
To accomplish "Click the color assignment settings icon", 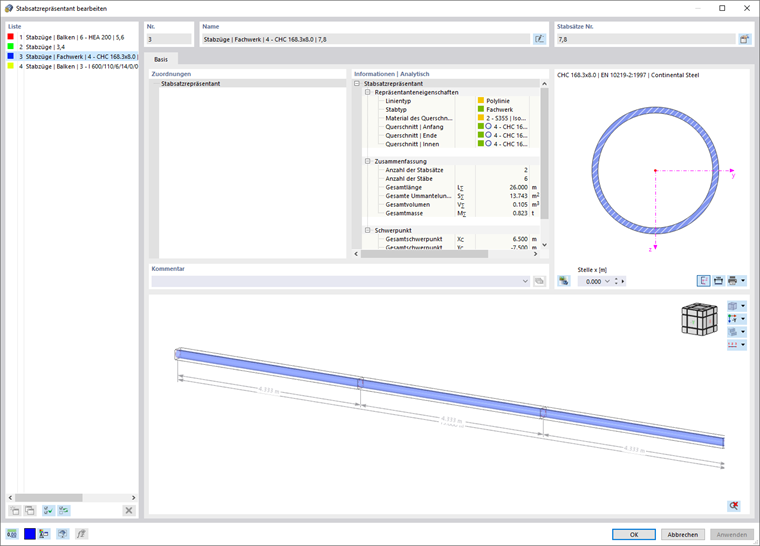I will coord(44,534).
